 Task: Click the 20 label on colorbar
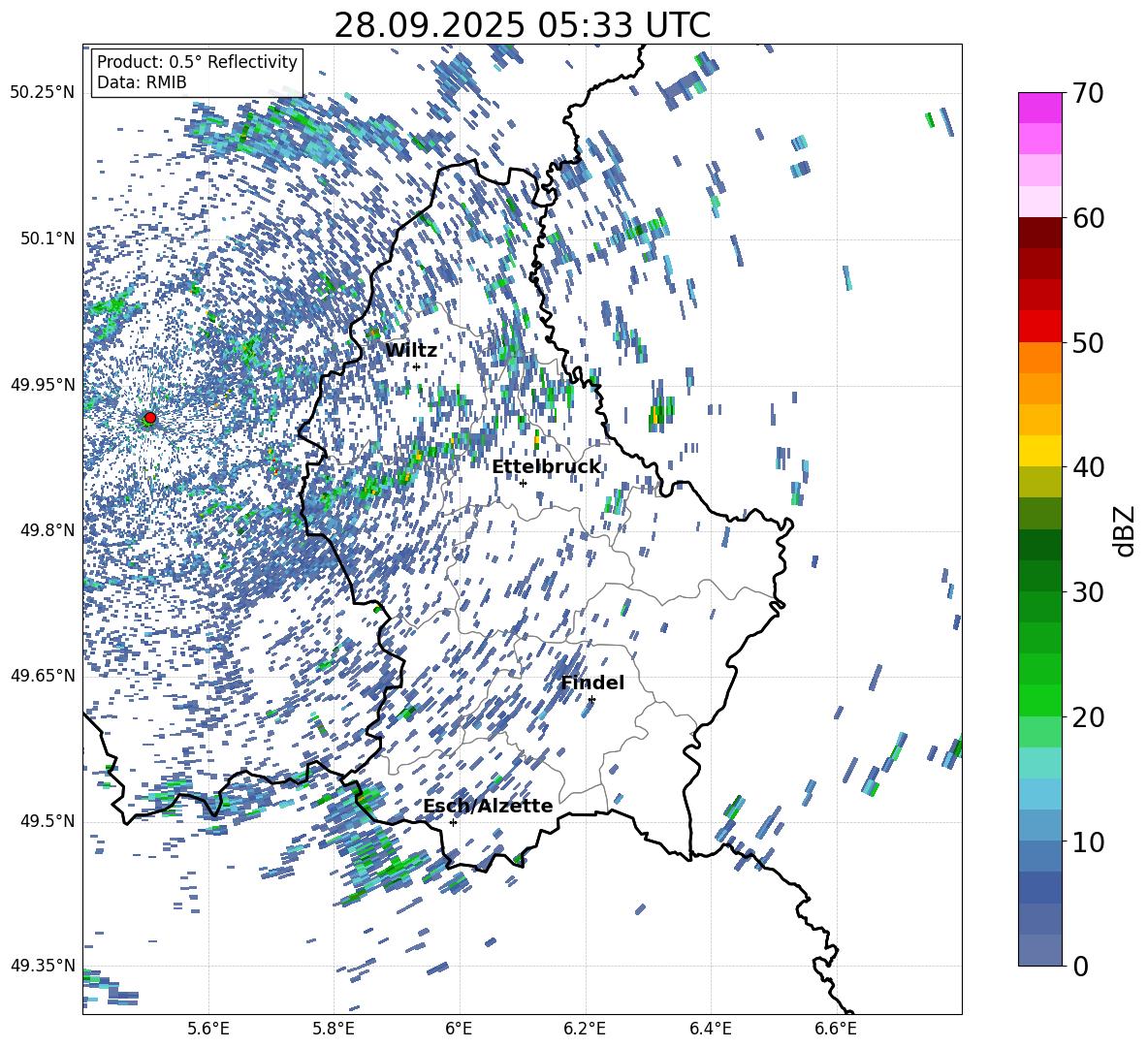pyautogui.click(x=1088, y=717)
